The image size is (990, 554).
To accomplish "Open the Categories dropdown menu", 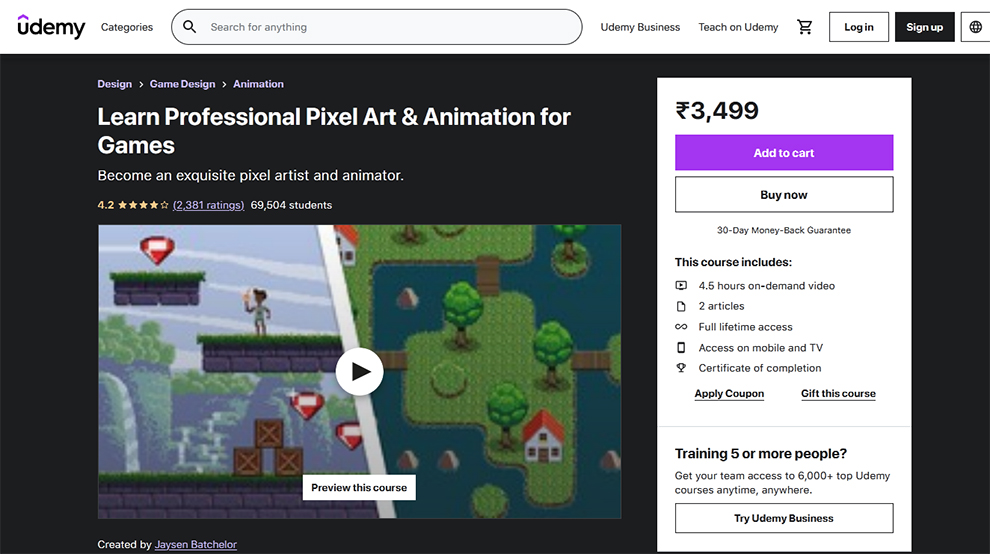I will (x=127, y=27).
